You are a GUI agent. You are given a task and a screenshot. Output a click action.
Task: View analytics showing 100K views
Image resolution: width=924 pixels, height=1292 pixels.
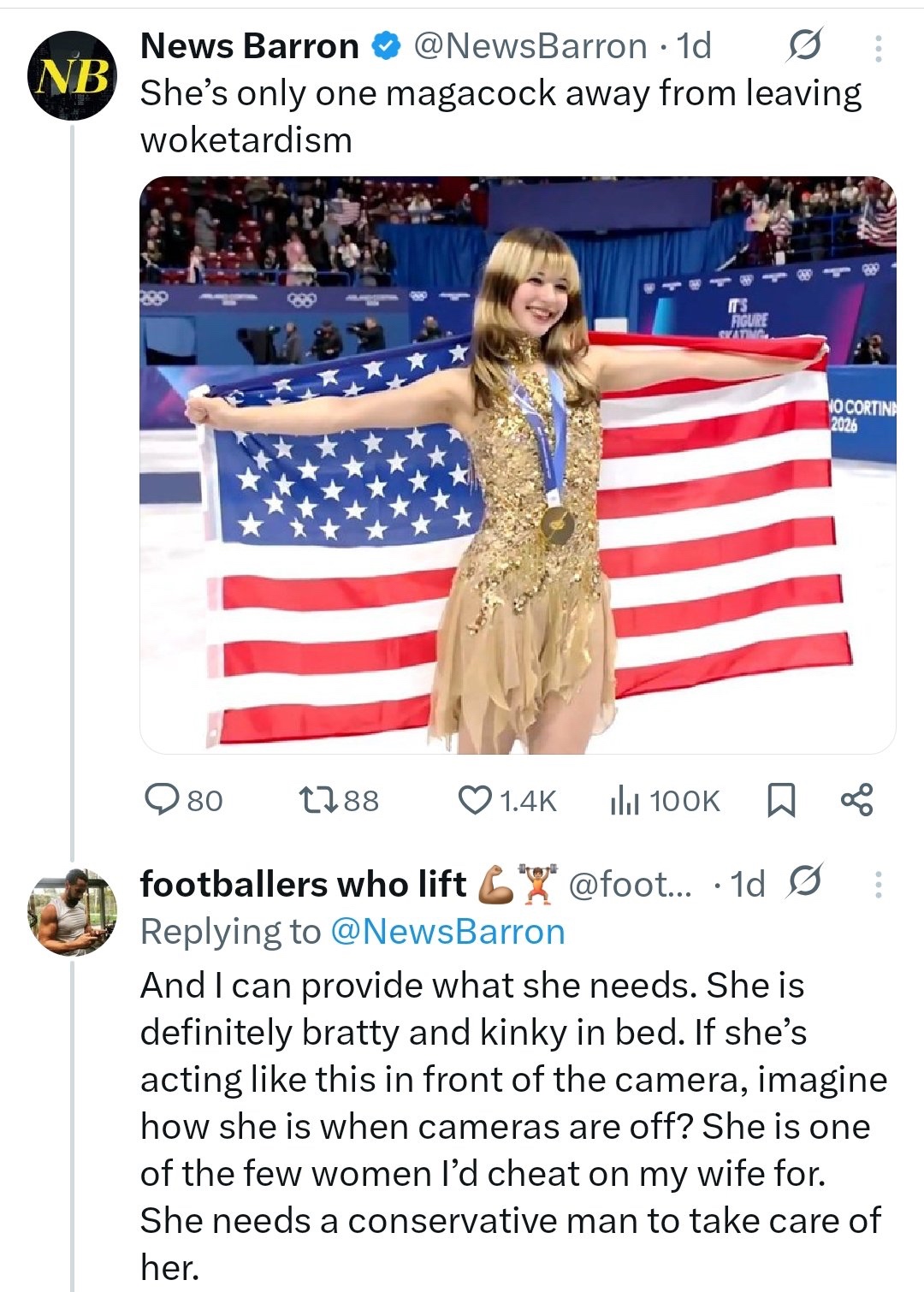click(665, 801)
